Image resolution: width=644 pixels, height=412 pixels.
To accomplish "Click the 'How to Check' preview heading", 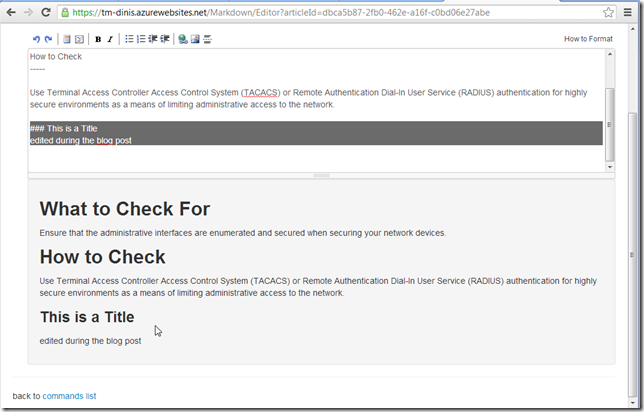I will pos(103,257).
